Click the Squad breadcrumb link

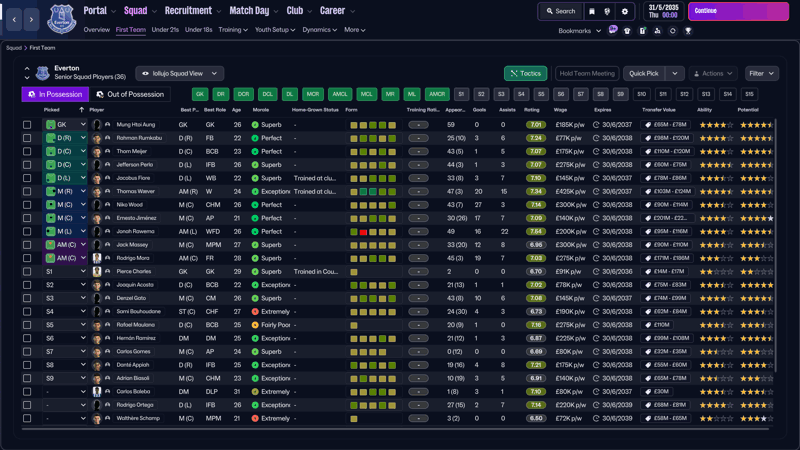[14, 47]
